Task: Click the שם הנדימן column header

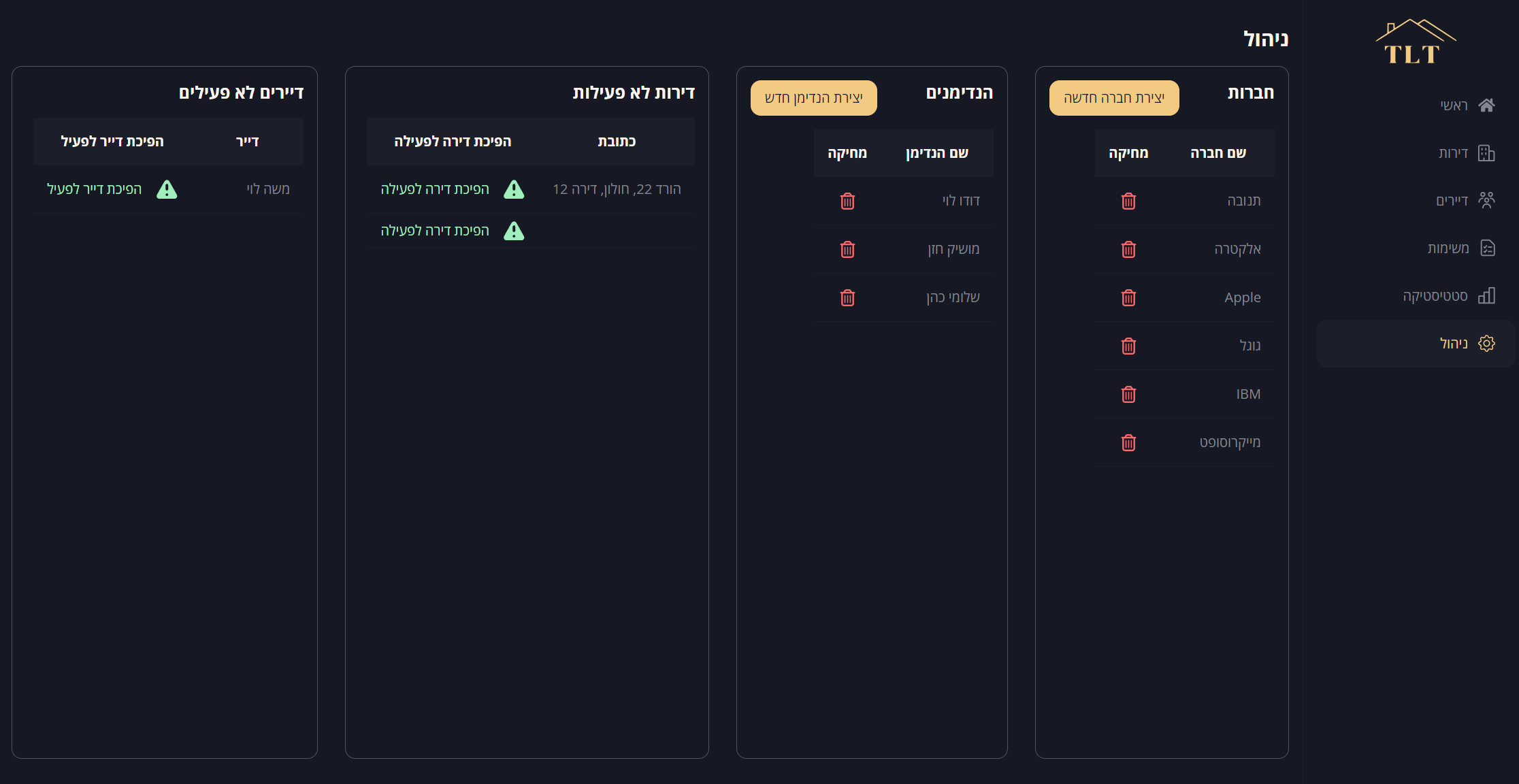Action: tap(937, 153)
